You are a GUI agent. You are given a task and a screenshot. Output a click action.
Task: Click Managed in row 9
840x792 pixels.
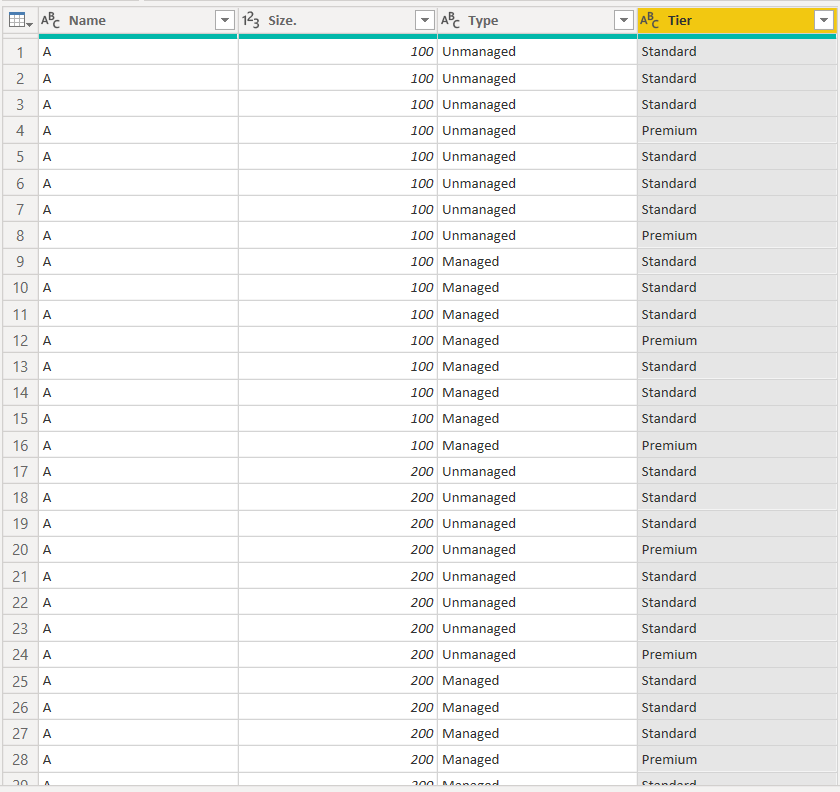[470, 262]
